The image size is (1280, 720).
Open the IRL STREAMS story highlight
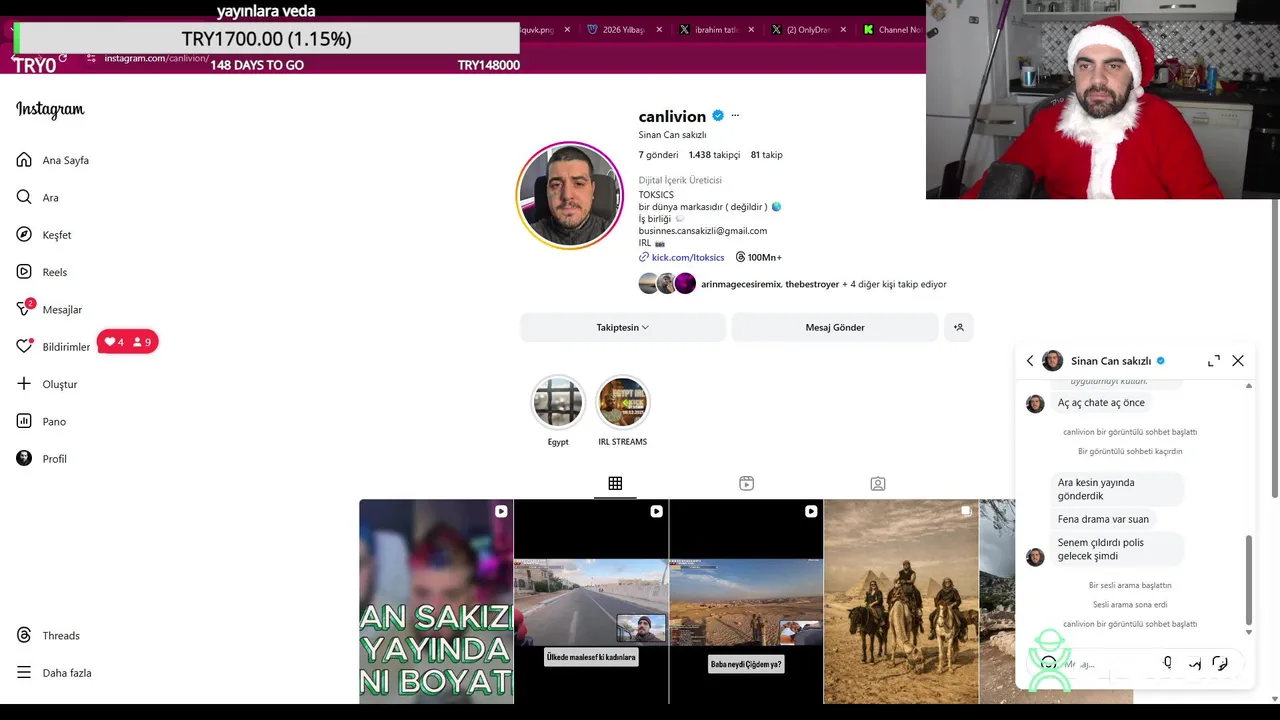click(x=622, y=402)
